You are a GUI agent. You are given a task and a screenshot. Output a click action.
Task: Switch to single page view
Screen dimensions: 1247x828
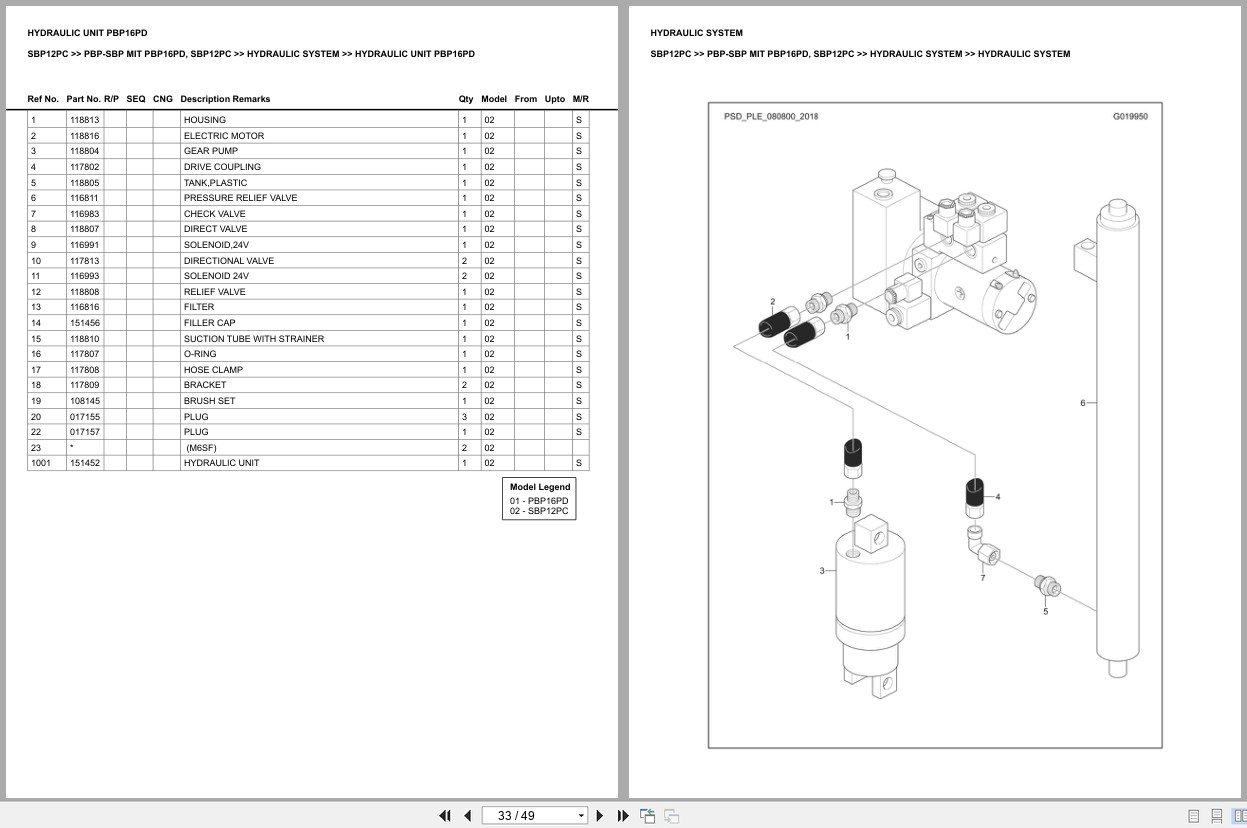[x=1193, y=816]
